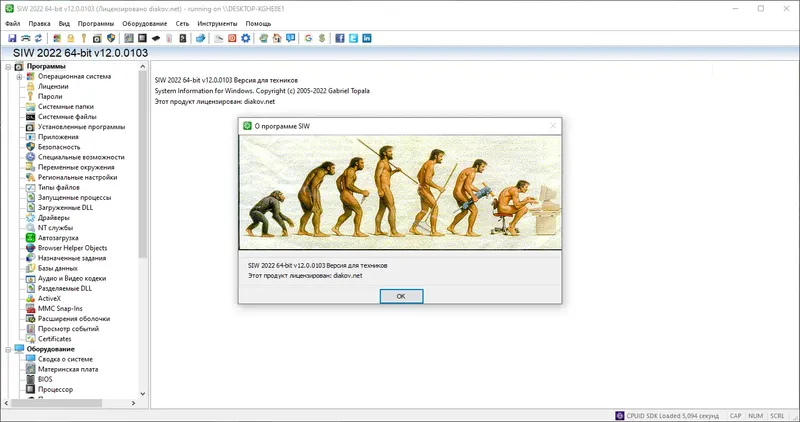Open Установленные программы tree item
800x422 pixels.
tap(81, 127)
